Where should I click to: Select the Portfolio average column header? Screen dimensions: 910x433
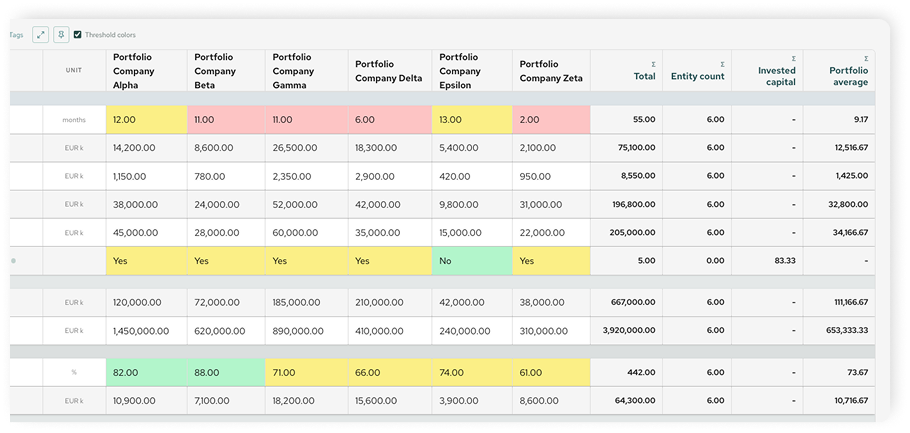pyautogui.click(x=839, y=70)
